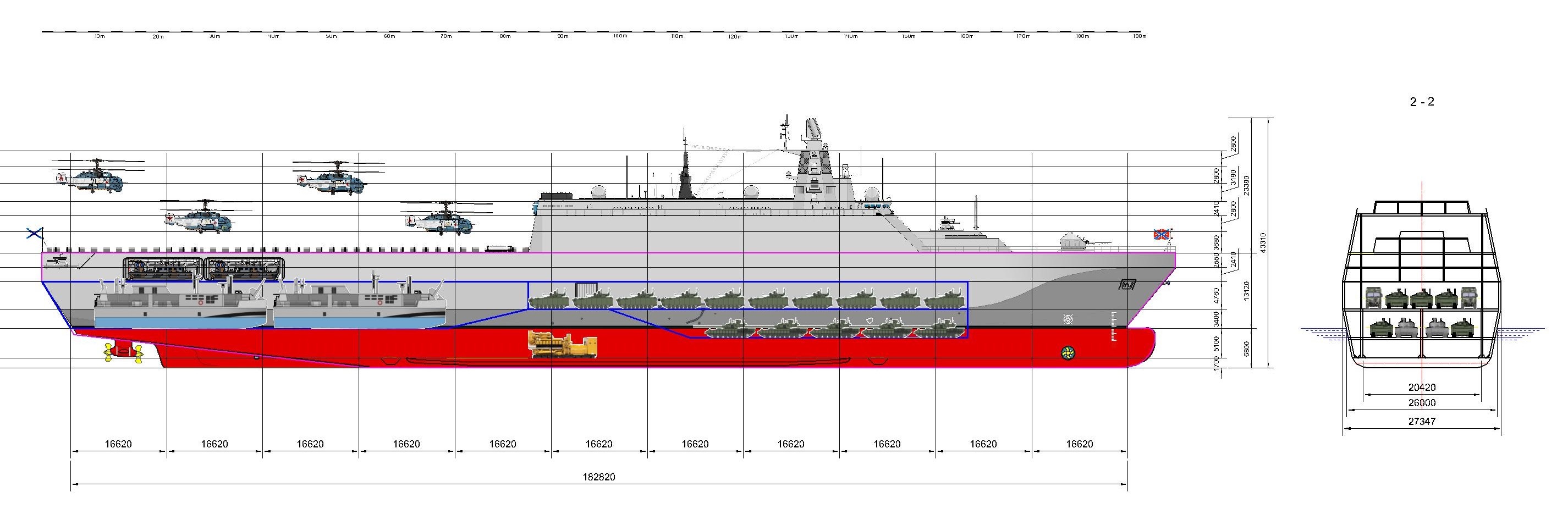Viewport: 1568px width, 509px height.
Task: Click the 190m mark on the scale bar
Action: click(1140, 36)
